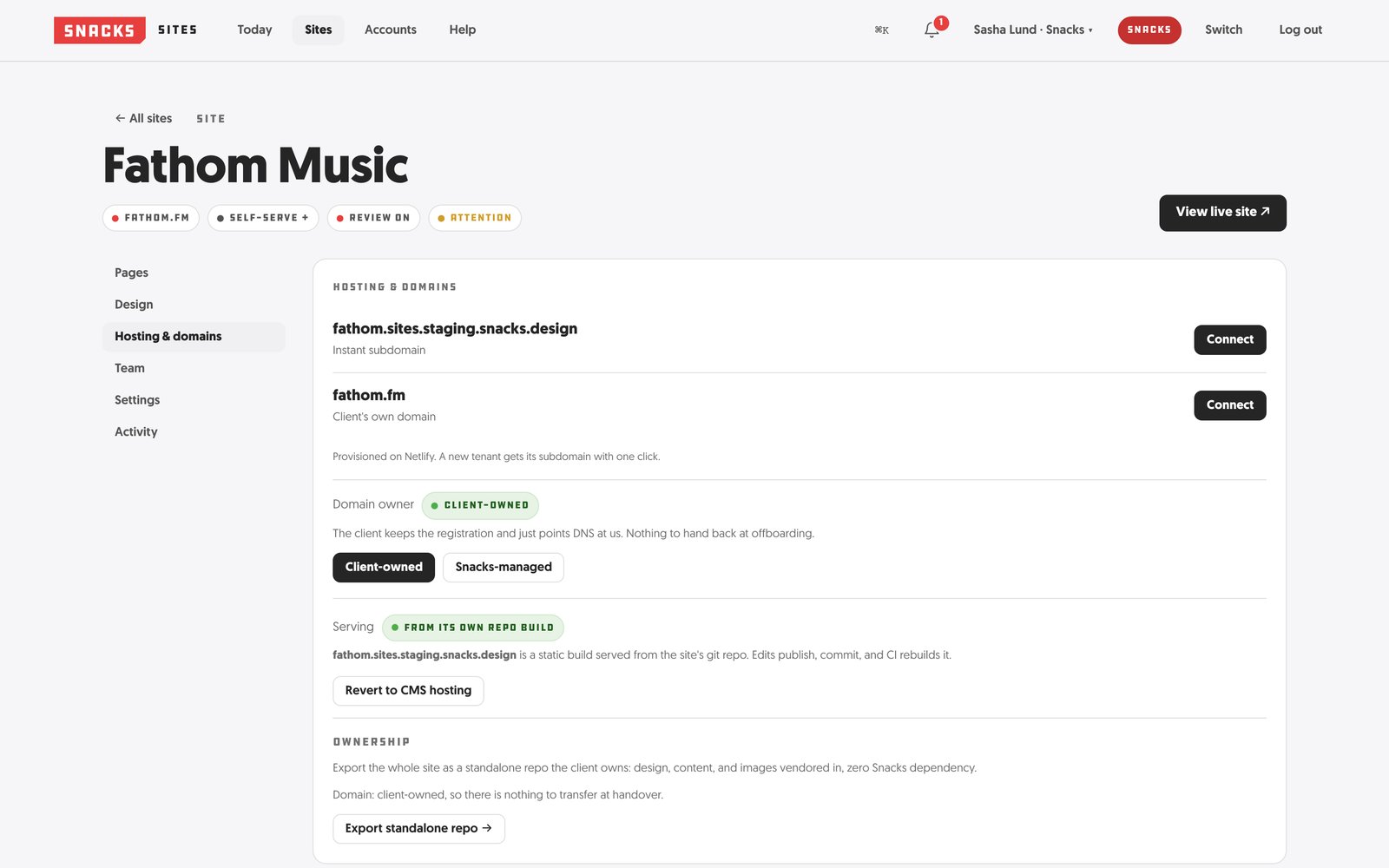Click the Snacks logo in header
Viewport: 1389px width, 868px height.
[99, 30]
